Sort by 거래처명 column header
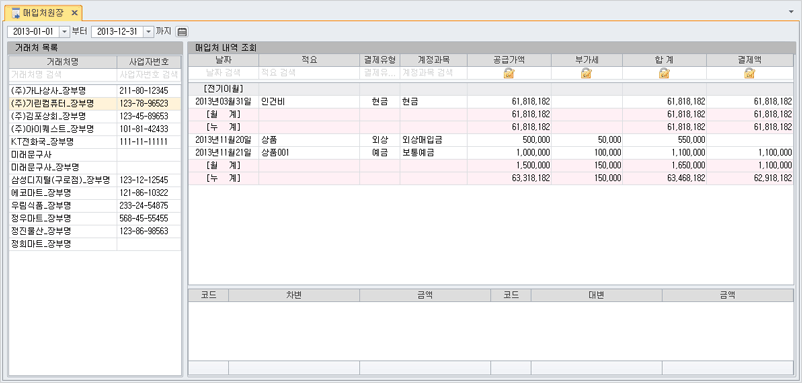Image resolution: width=802 pixels, height=383 pixels. (x=62, y=61)
